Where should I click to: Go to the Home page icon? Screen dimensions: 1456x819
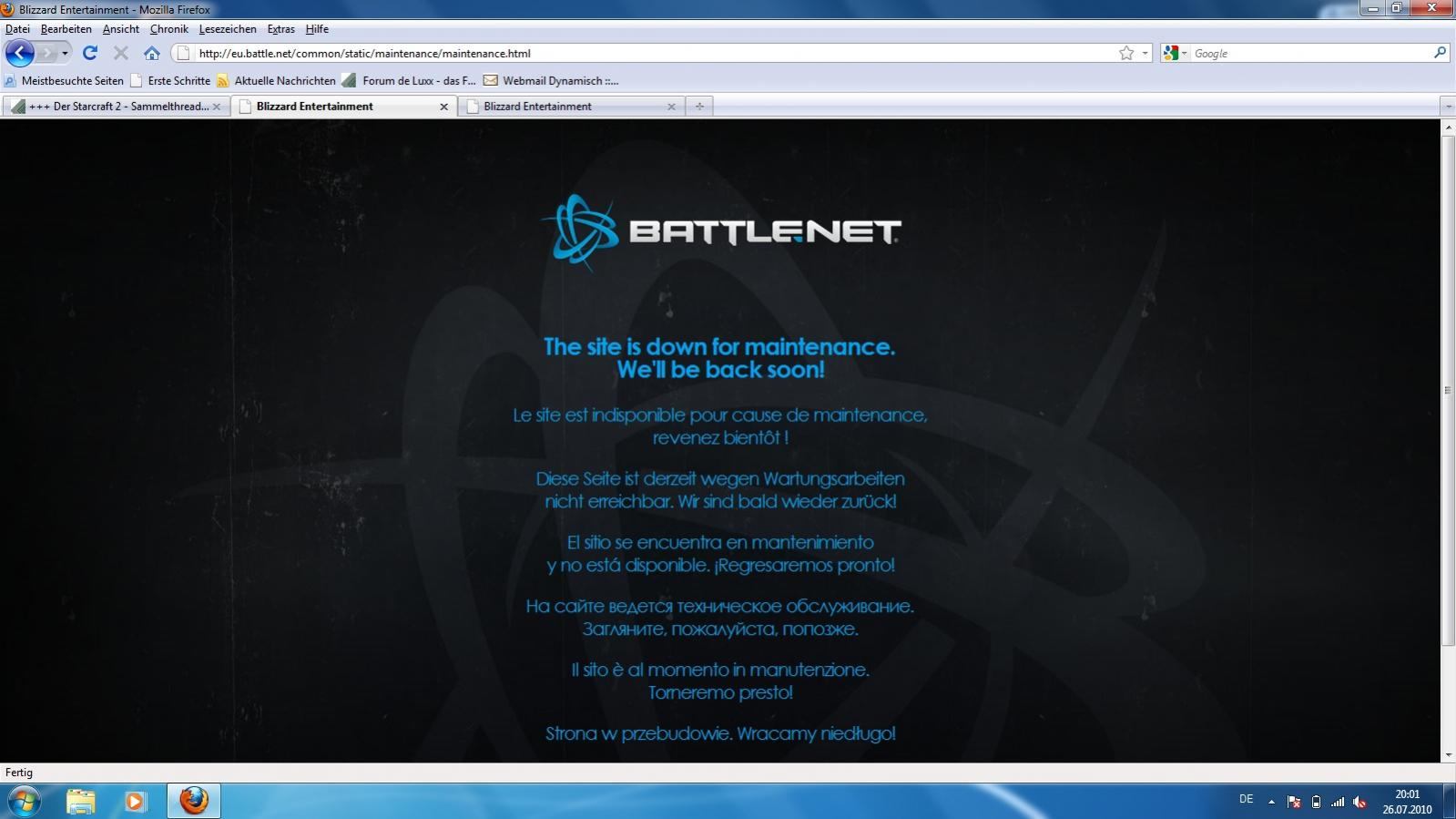[x=152, y=53]
